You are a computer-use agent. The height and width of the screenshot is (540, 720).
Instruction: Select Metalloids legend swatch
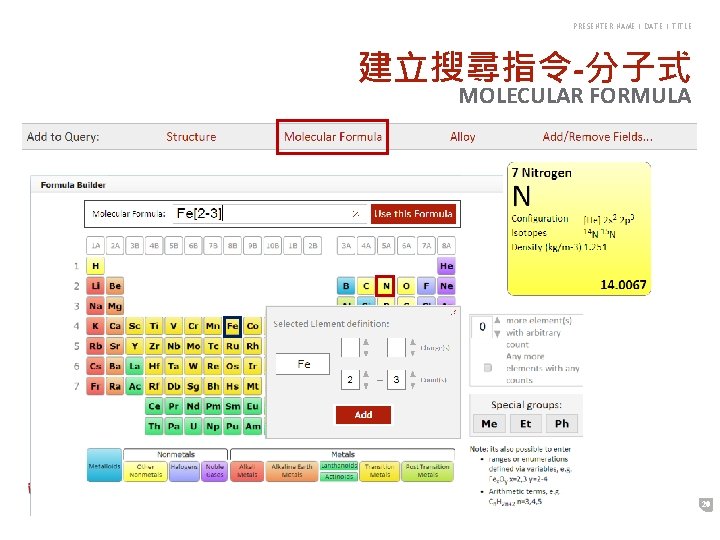click(x=104, y=465)
